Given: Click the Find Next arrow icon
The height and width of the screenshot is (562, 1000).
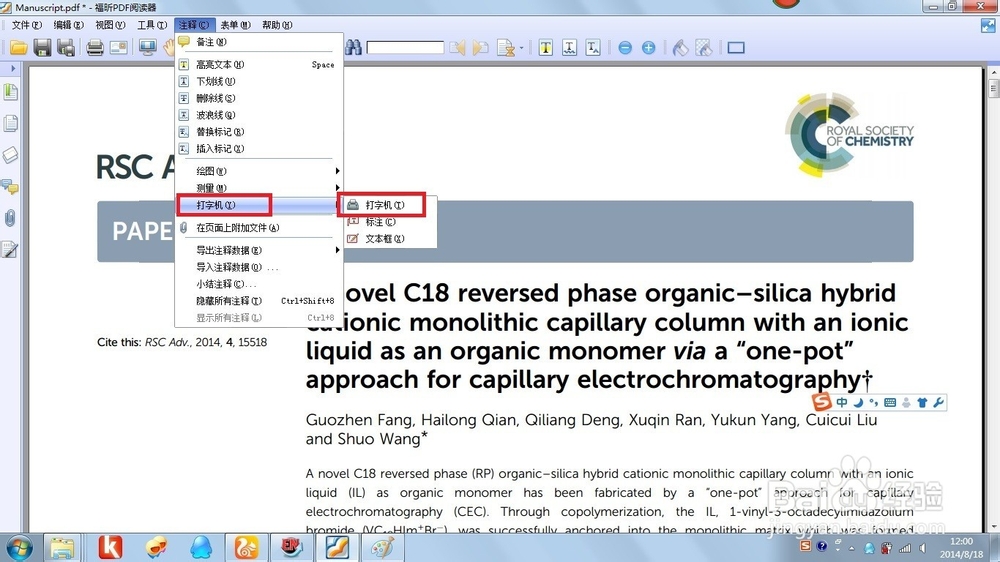Looking at the screenshot, I should [481, 48].
